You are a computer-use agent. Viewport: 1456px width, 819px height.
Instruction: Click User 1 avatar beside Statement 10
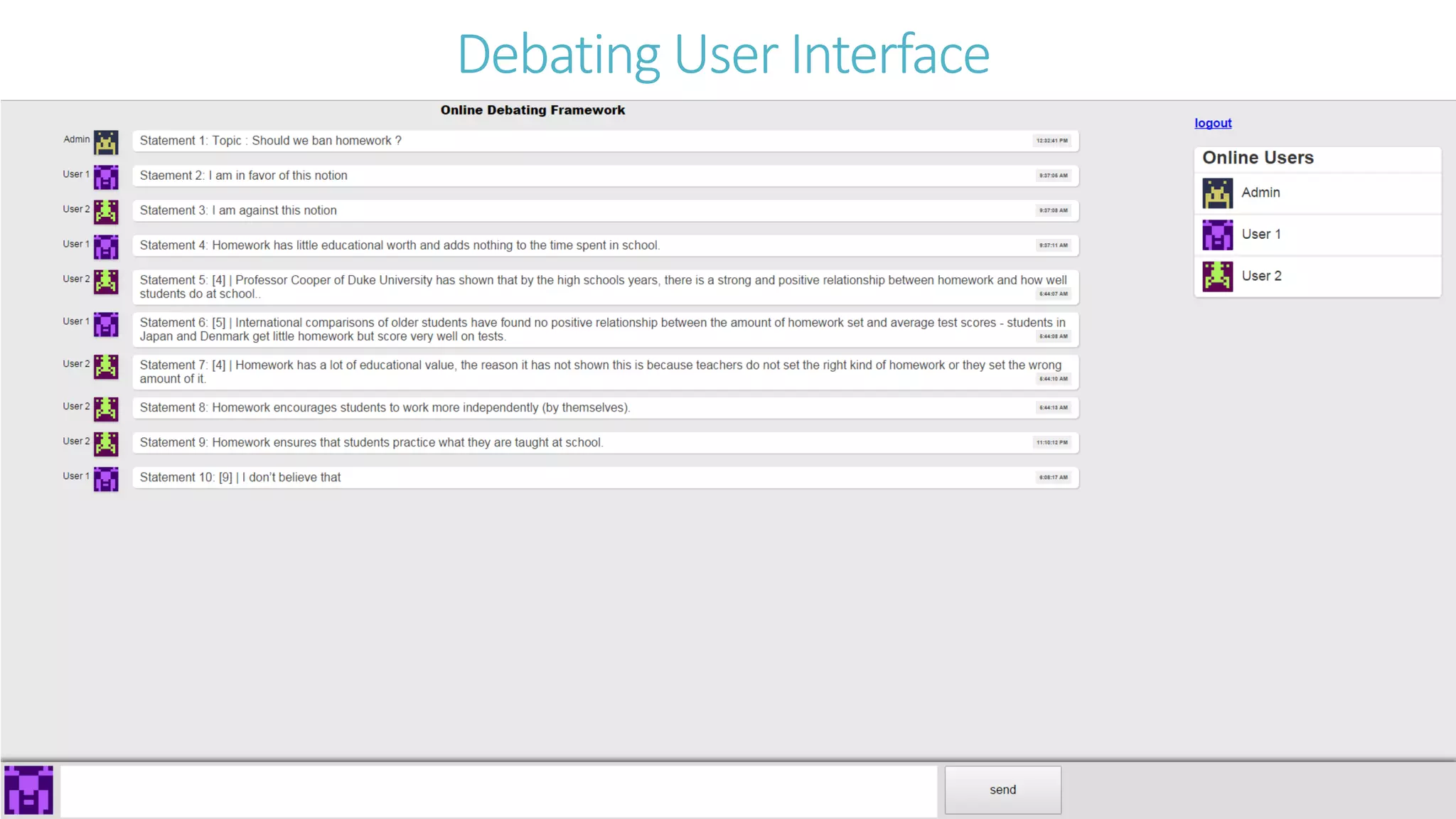[x=106, y=479]
